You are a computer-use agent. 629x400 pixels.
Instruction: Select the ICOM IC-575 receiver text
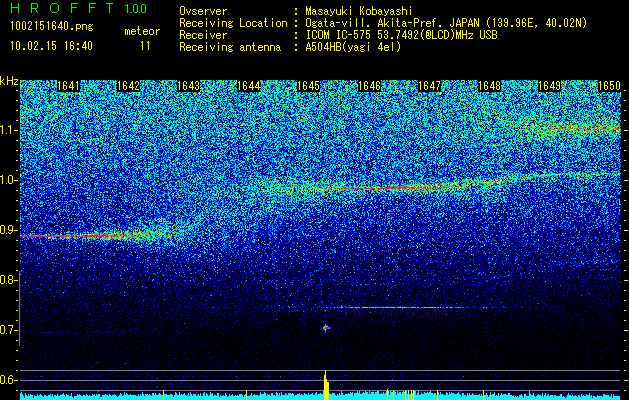(x=401, y=35)
